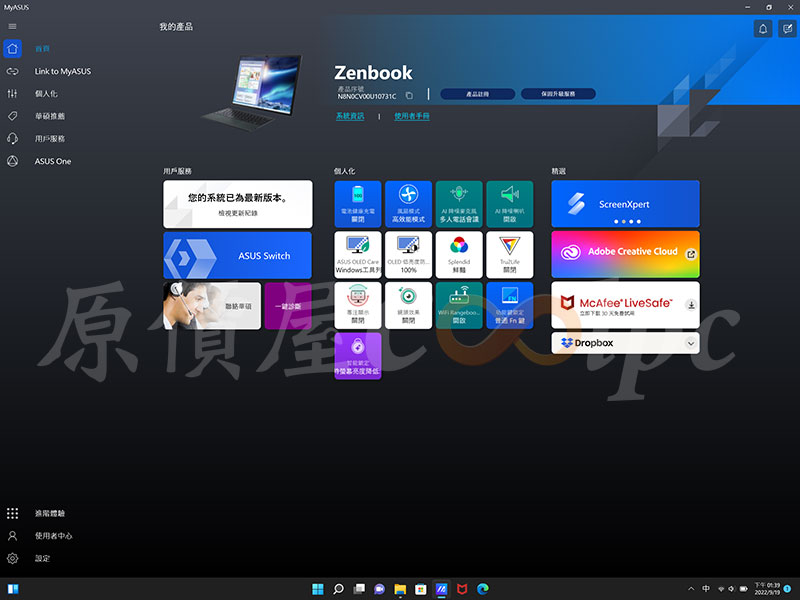Expand the Dropbox card
Image resolution: width=800 pixels, height=600 pixels.
tap(691, 343)
